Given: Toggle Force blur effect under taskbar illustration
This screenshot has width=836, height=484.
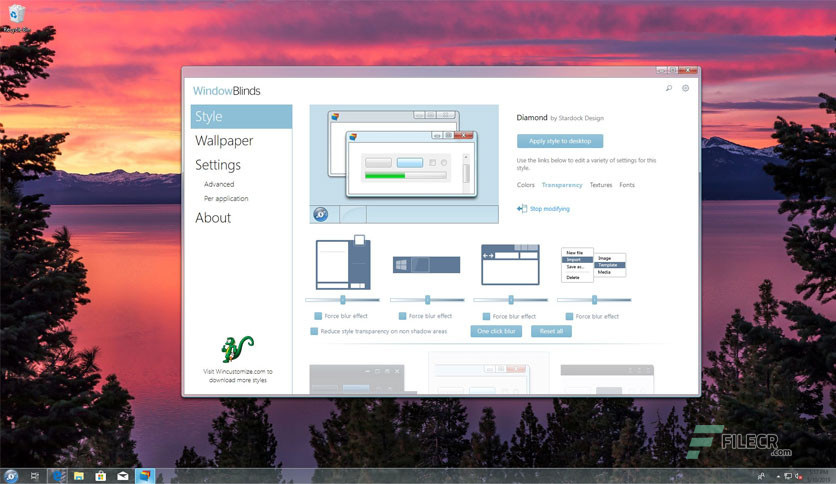Looking at the screenshot, I should point(403,316).
